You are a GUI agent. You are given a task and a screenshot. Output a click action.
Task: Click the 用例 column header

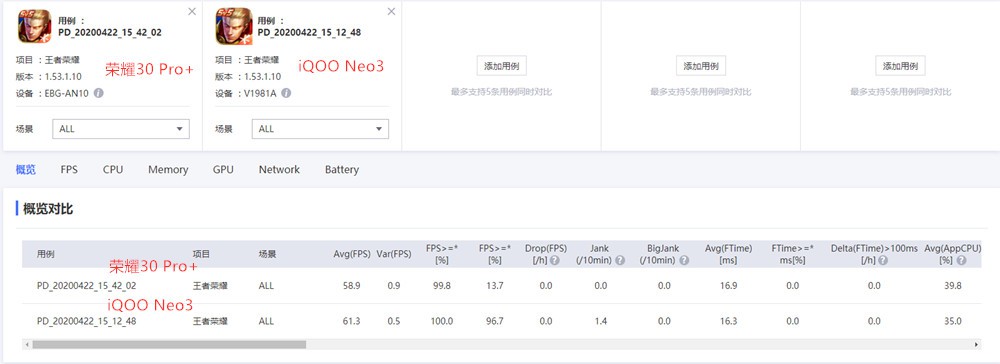[45, 254]
